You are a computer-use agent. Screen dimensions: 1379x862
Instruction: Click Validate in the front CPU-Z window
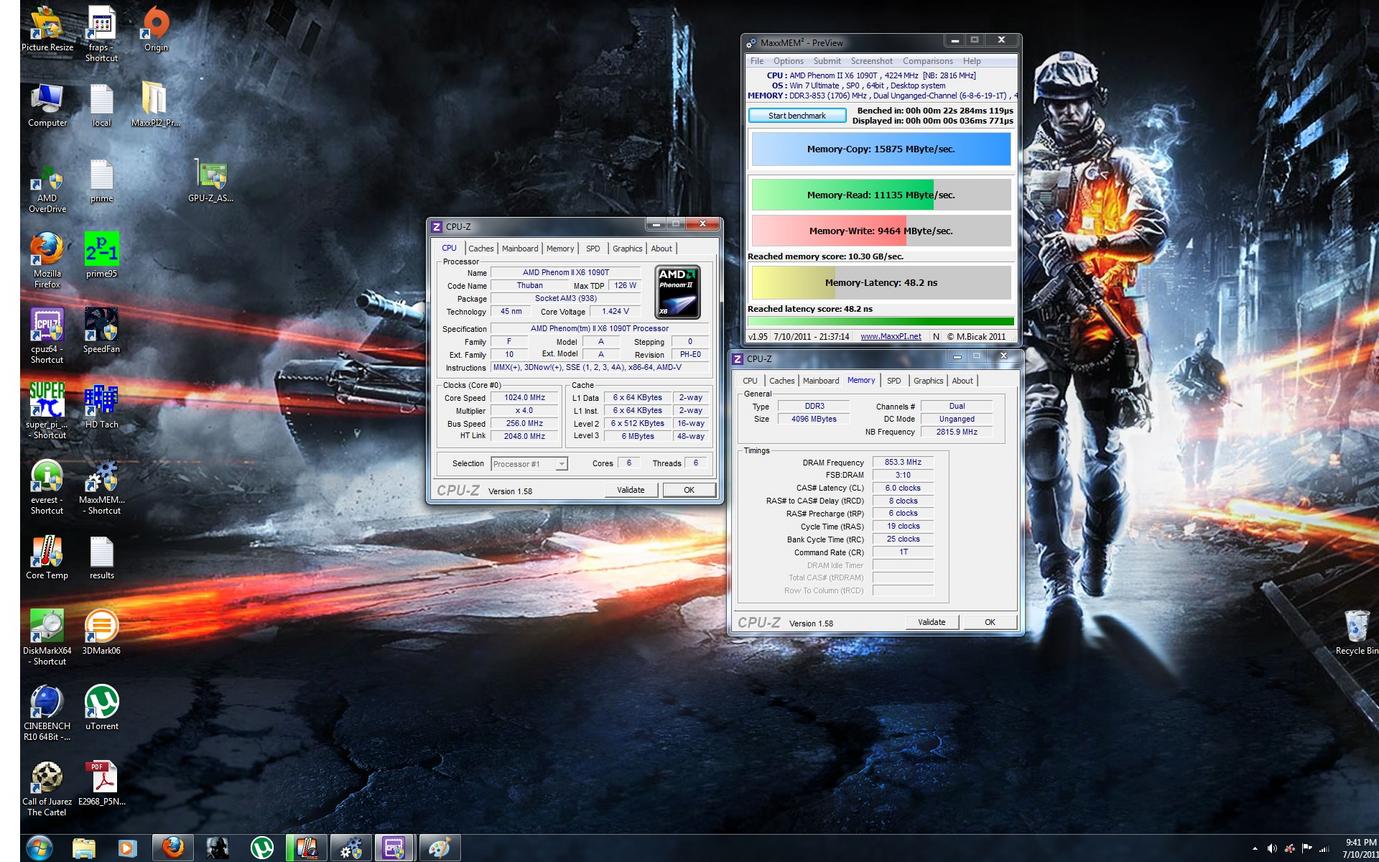pos(631,490)
